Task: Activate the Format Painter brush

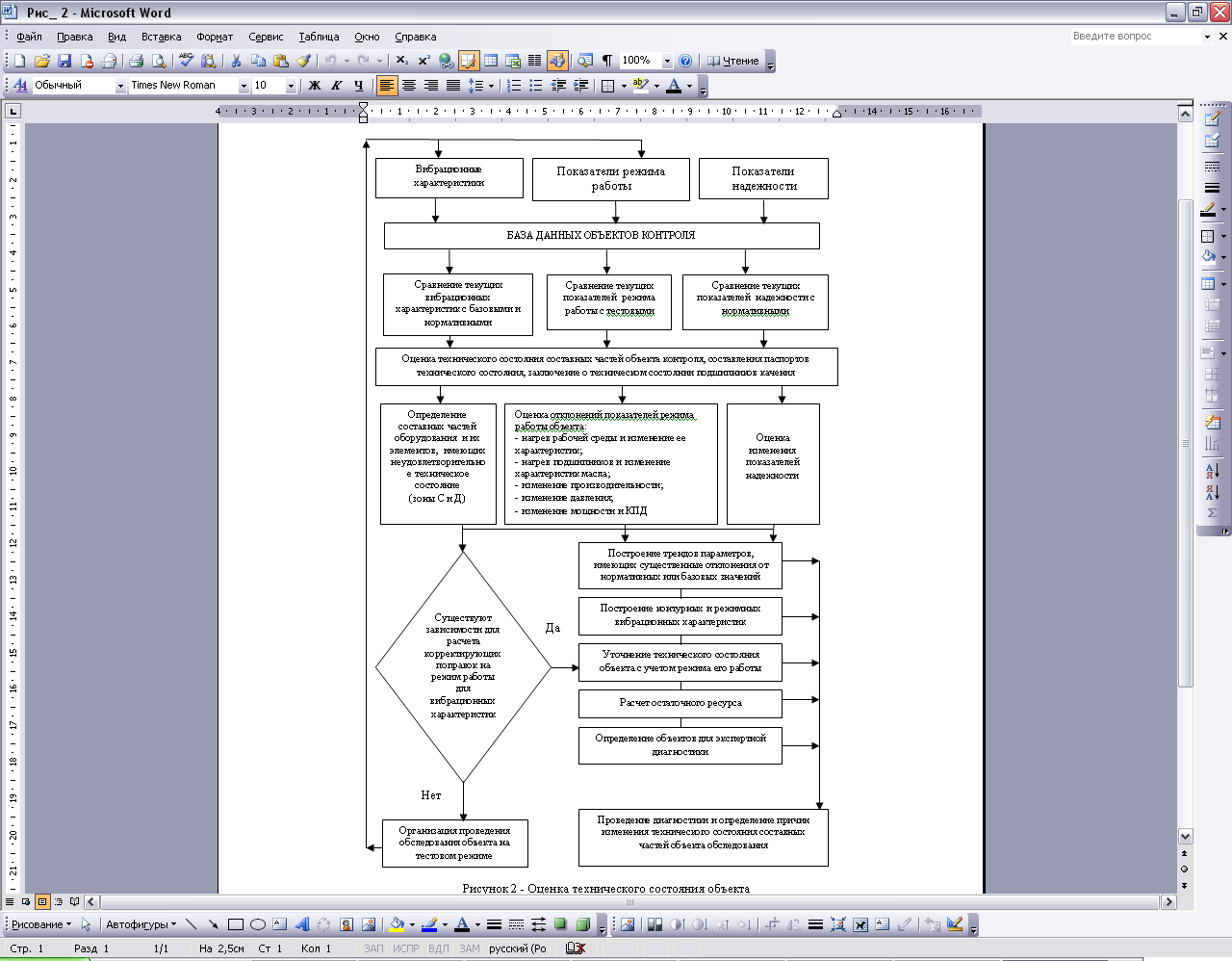Action: coord(303,61)
